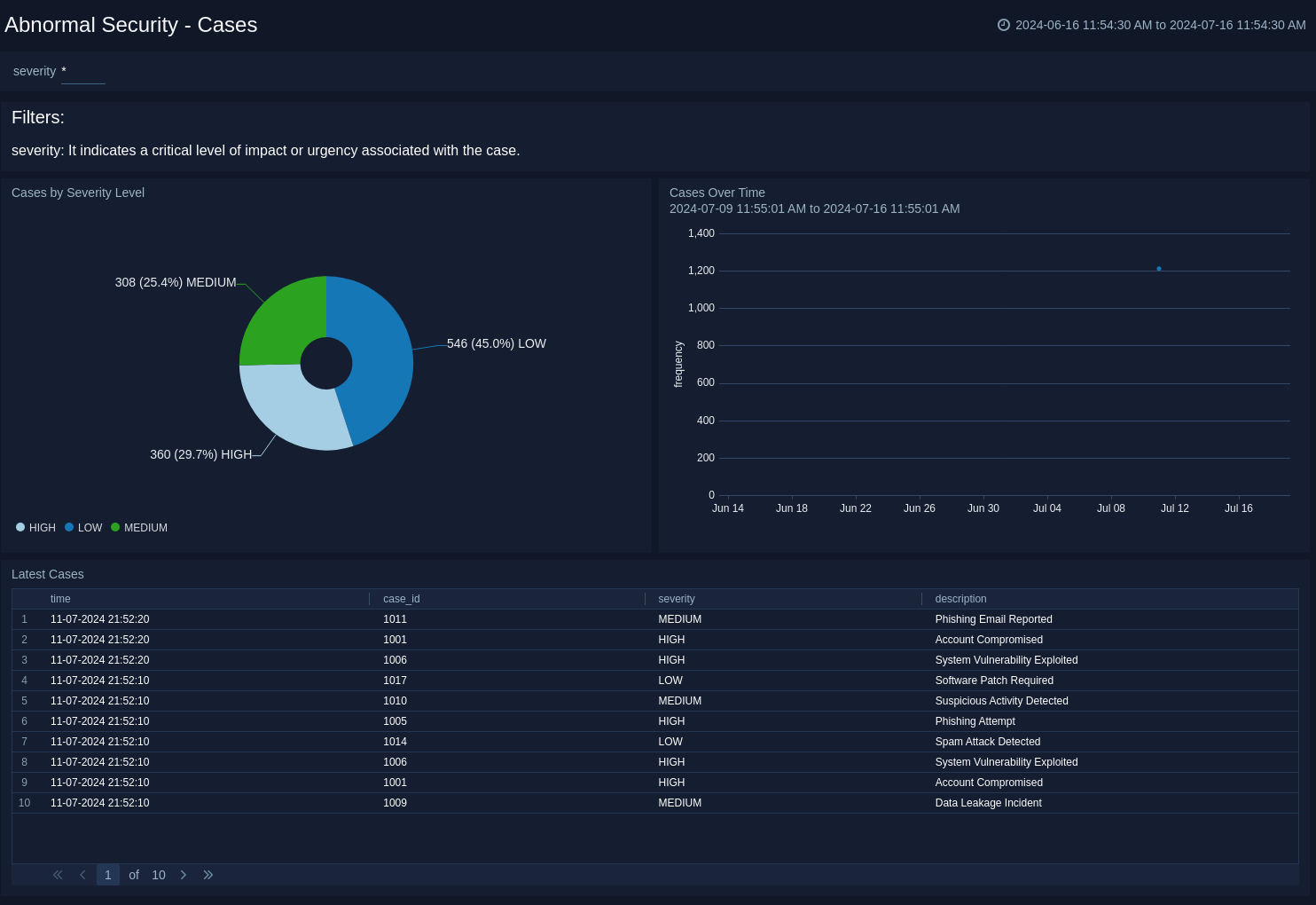The height and width of the screenshot is (905, 1316).
Task: Click case_id 1011 in the table
Action: click(x=395, y=619)
